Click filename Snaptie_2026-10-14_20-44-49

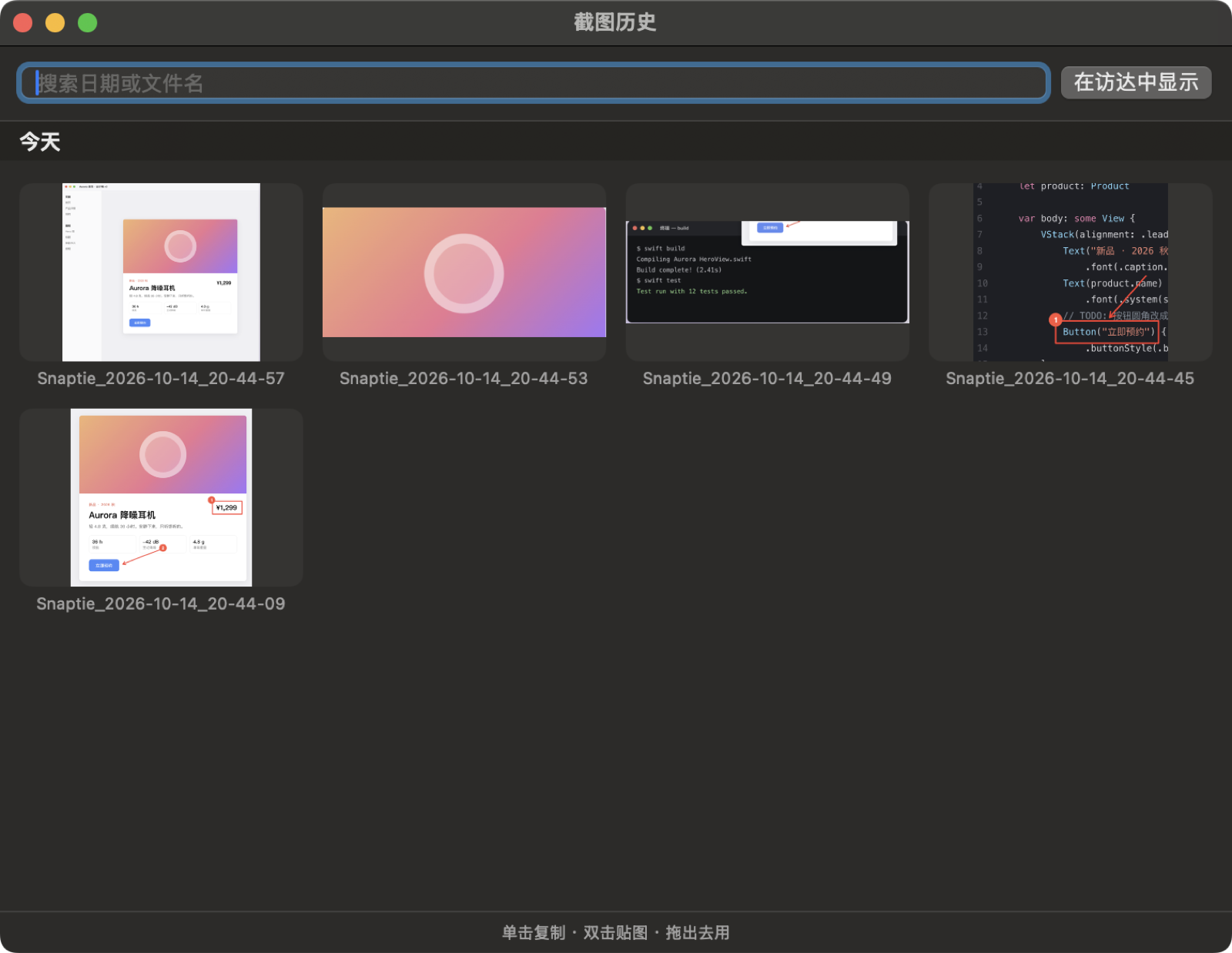767,379
